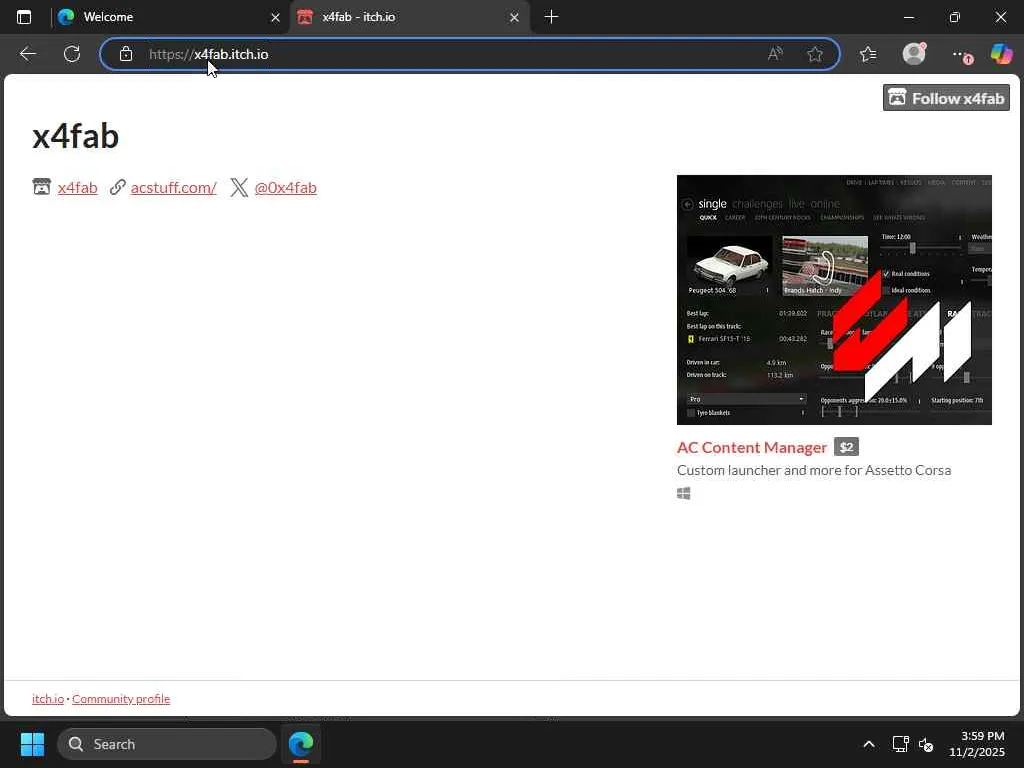Visit the acstuff.com/ link

point(174,187)
